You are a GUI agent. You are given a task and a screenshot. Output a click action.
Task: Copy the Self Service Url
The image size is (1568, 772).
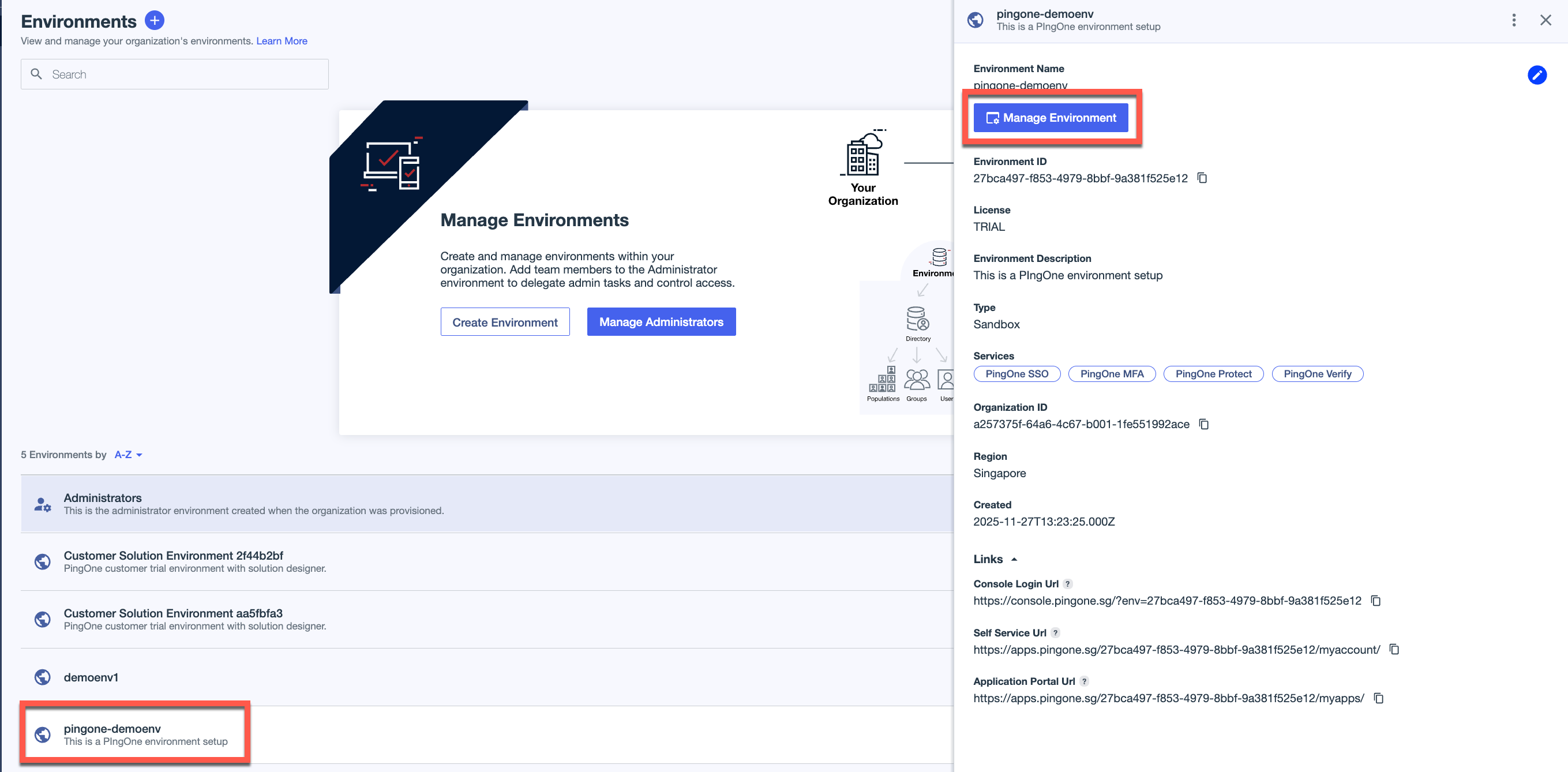[x=1394, y=649]
